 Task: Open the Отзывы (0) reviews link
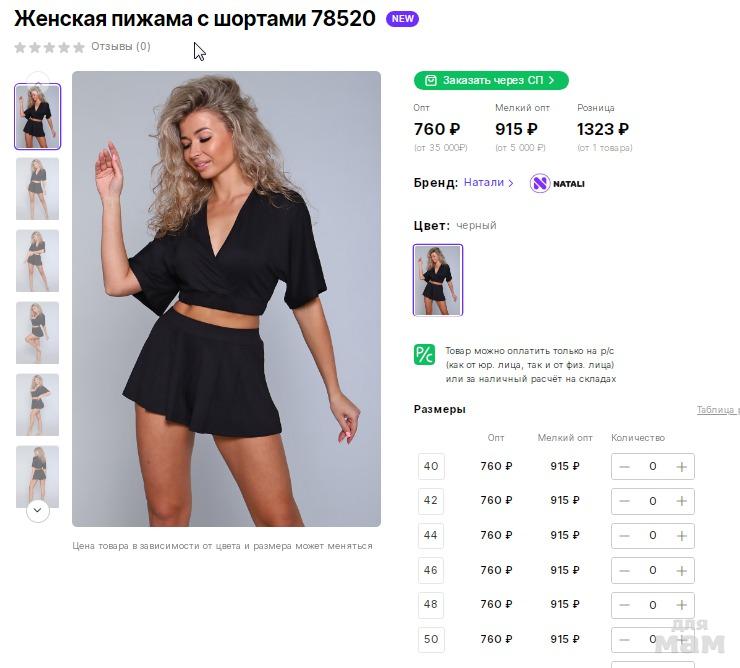click(120, 46)
